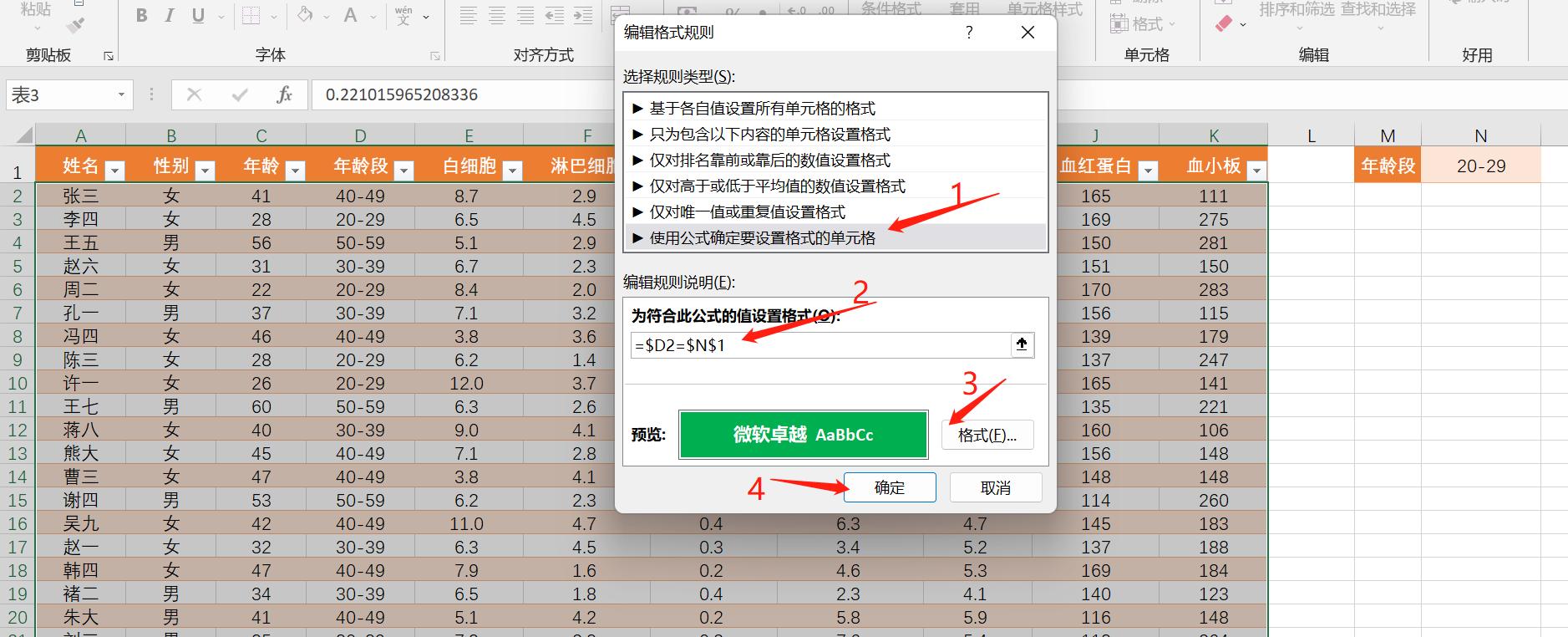Click the formula bar cancel X icon
Viewport: 1568px width, 637px height.
[194, 94]
